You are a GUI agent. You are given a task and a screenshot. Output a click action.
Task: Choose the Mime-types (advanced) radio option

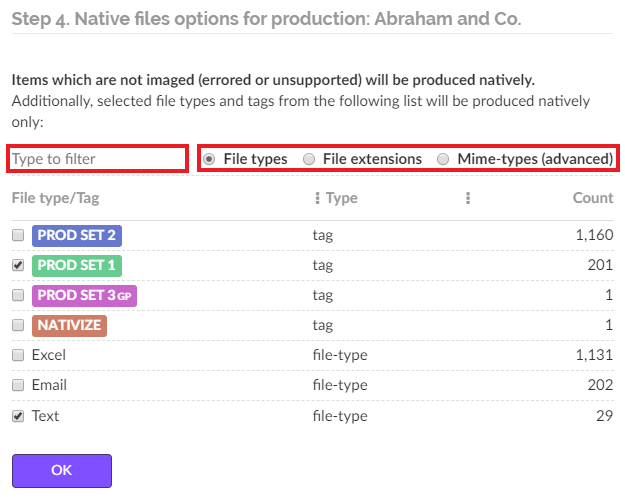coord(443,159)
